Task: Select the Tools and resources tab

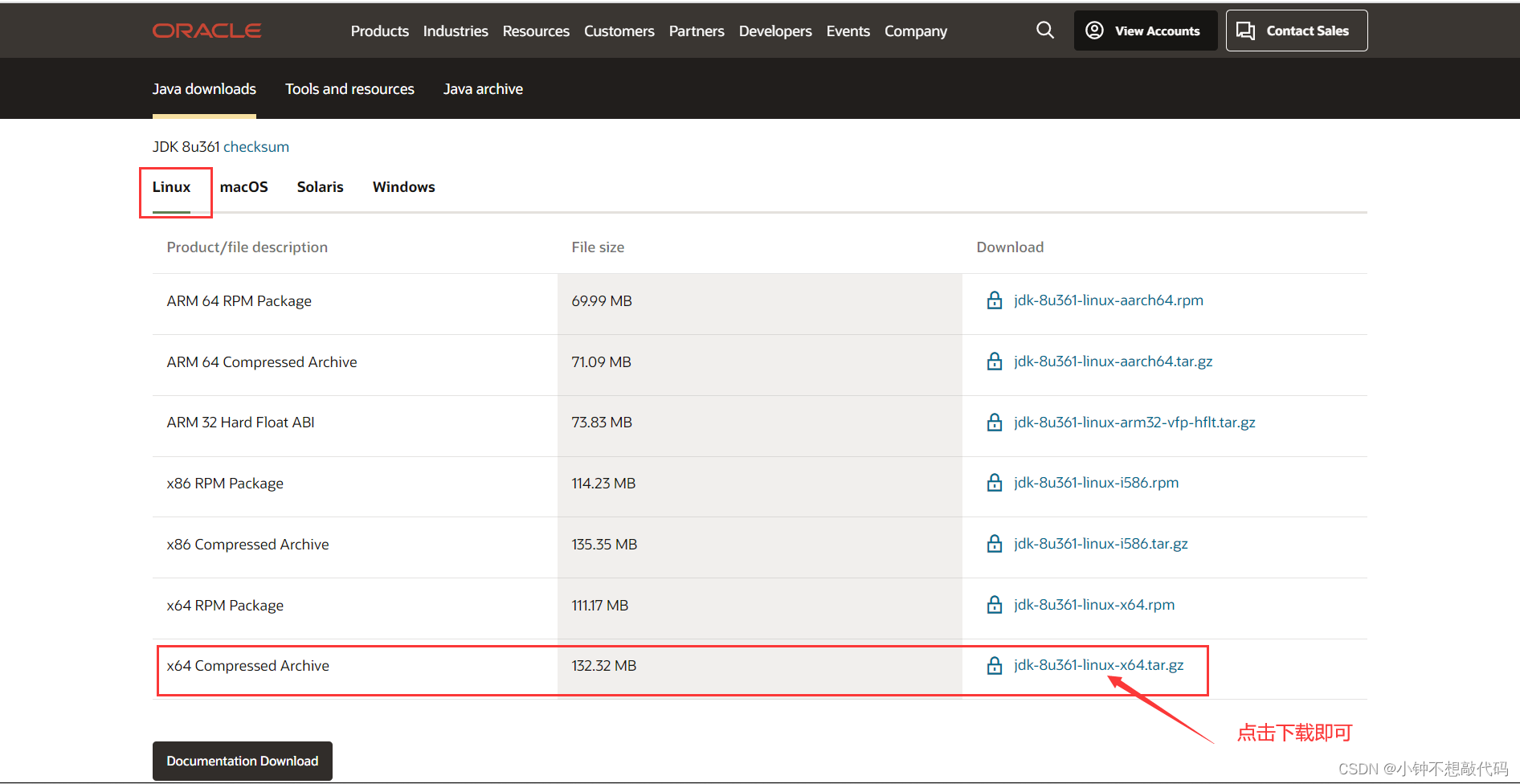Action: tap(349, 89)
